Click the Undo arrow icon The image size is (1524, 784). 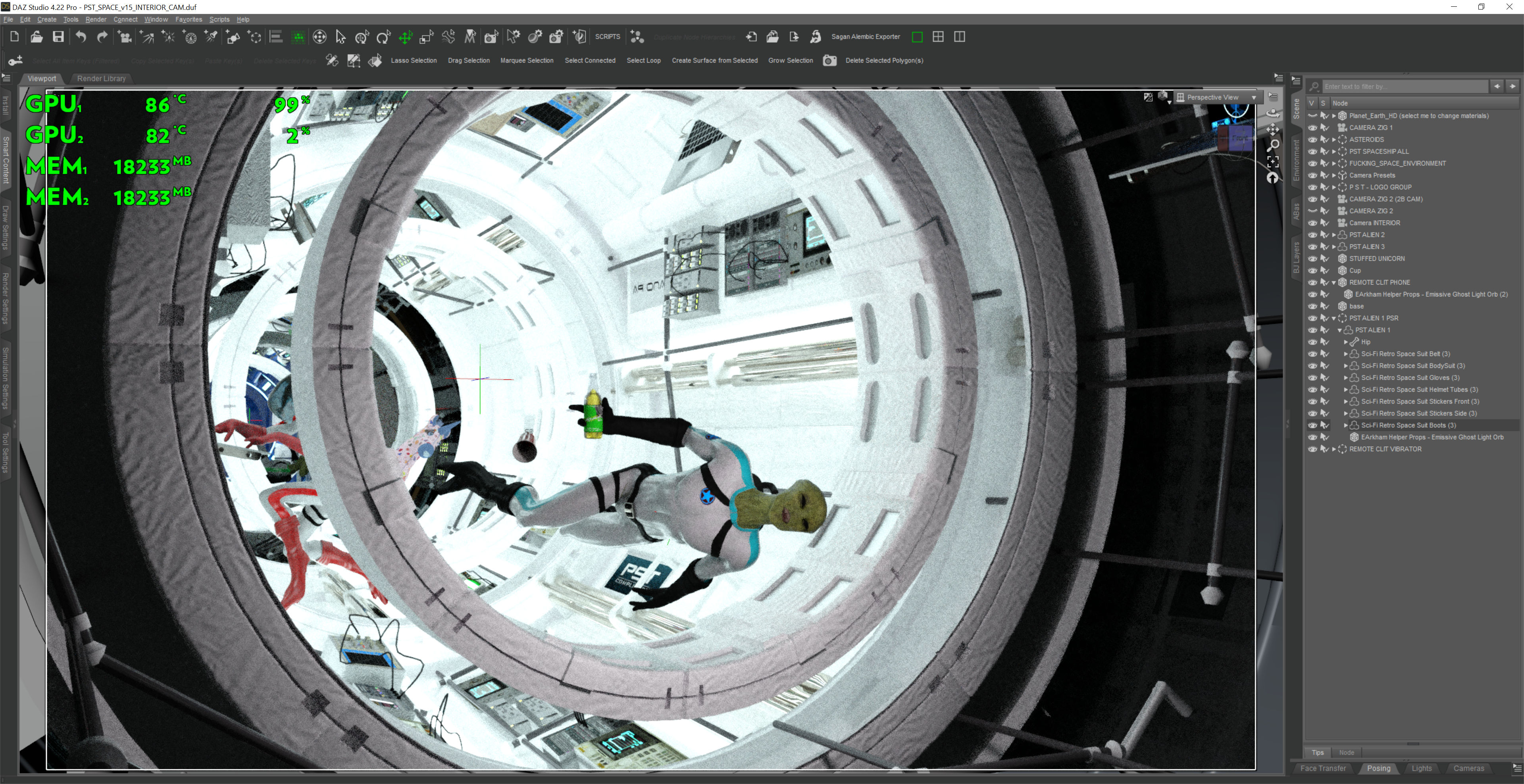(81, 37)
